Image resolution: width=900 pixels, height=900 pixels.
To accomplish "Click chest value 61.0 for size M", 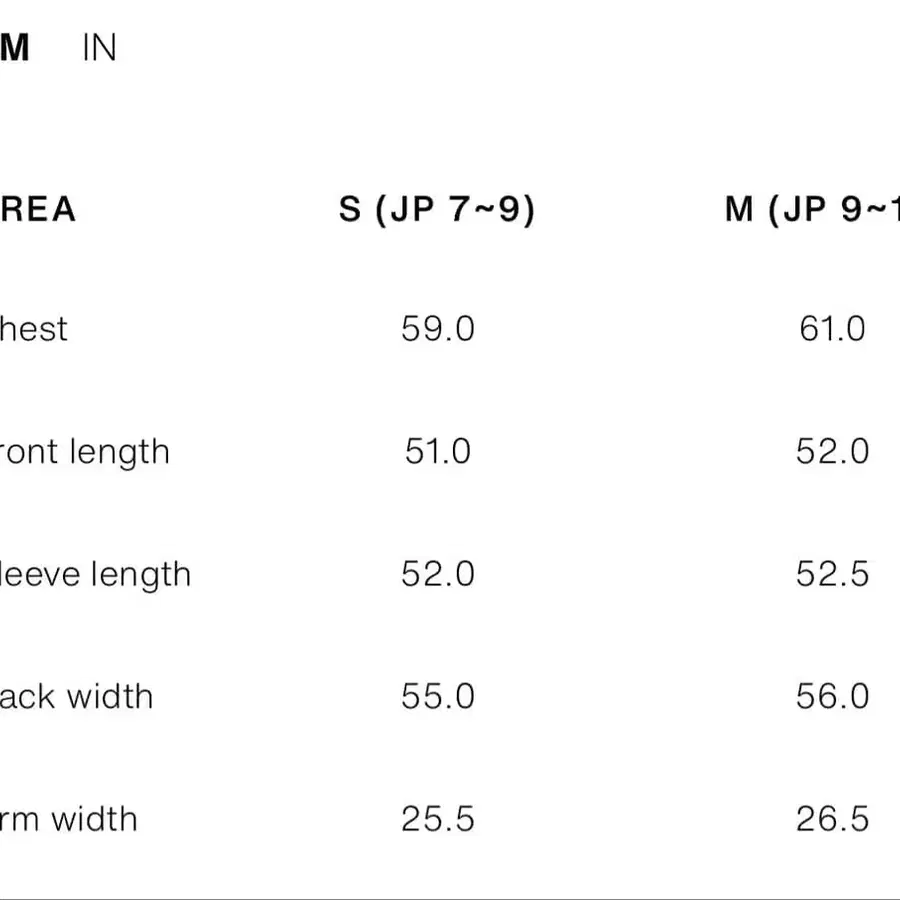I will (x=832, y=329).
